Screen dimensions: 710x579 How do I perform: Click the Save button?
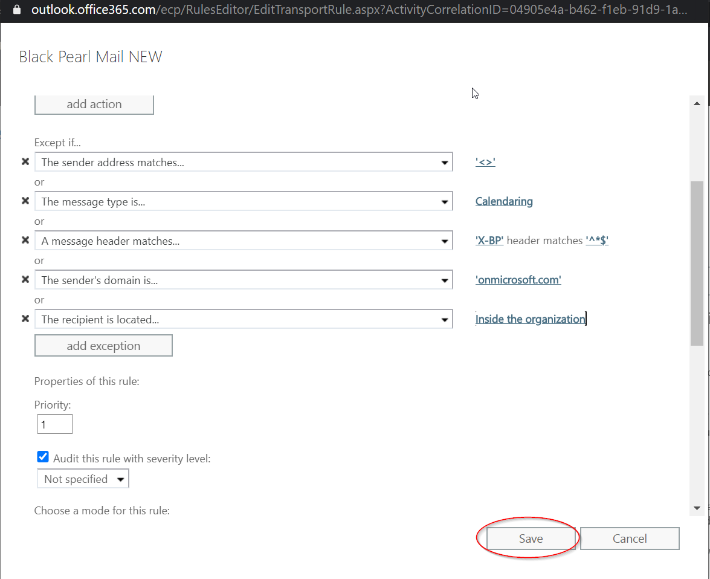530,538
